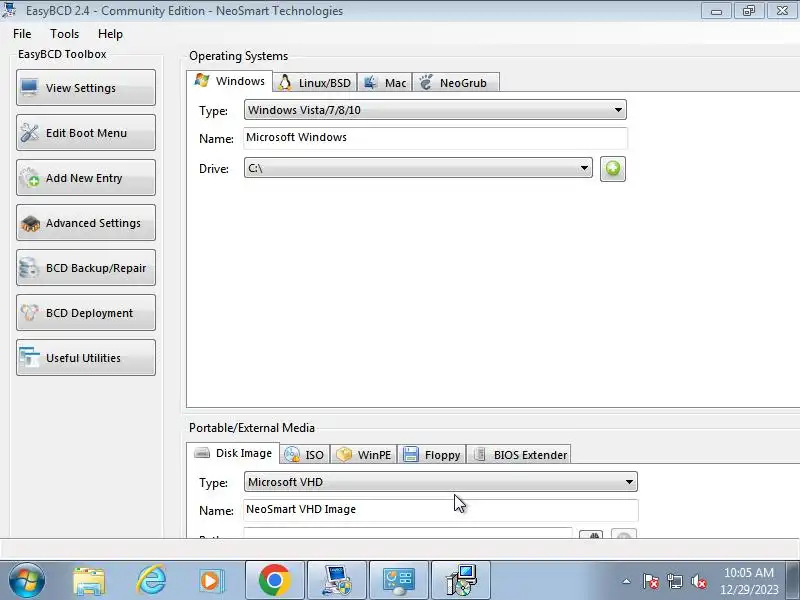Click the hard drive icon on the Disk Image tab
Image resolution: width=800 pixels, height=600 pixels.
[x=202, y=453]
